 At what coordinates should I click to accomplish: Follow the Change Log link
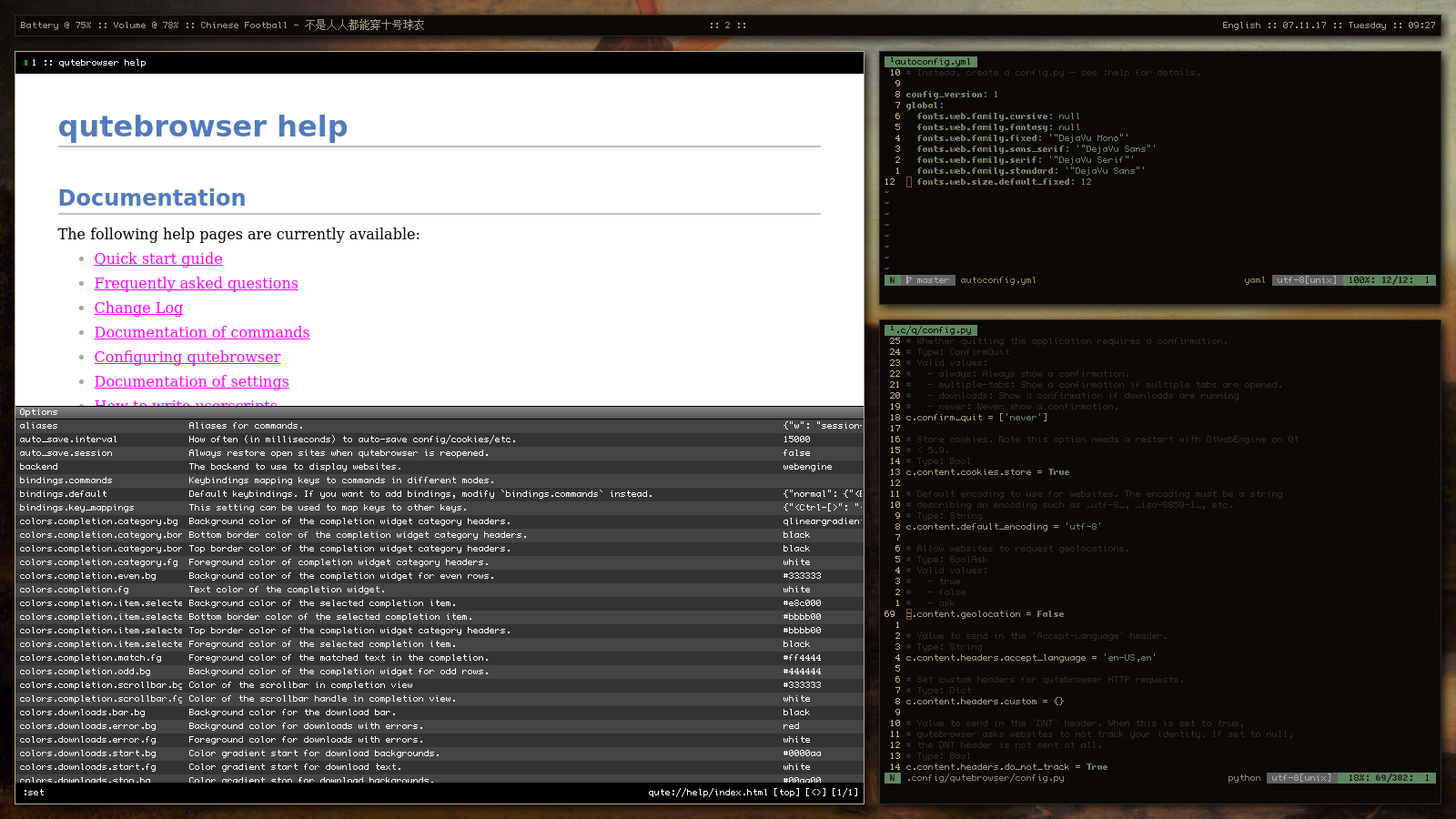138,308
